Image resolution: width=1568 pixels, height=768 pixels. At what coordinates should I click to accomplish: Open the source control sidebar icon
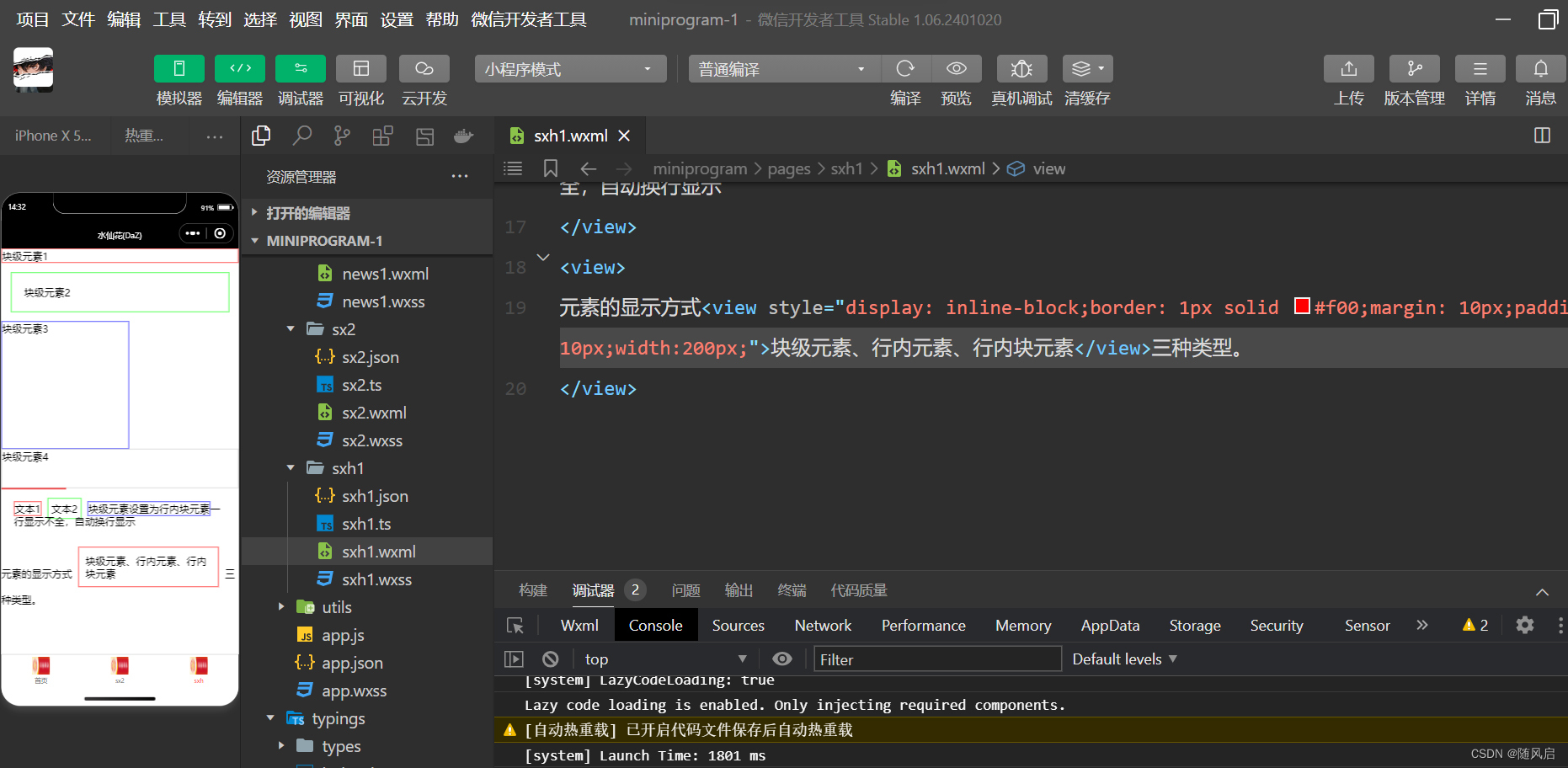[342, 136]
